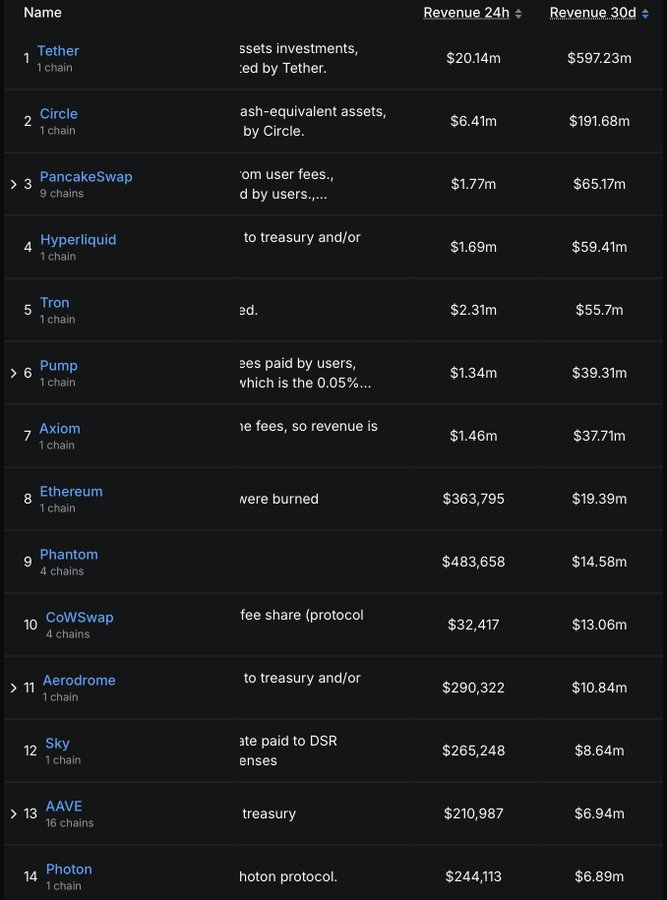Select the Photon protocol link
Image resolution: width=667 pixels, height=900 pixels.
pos(69,870)
